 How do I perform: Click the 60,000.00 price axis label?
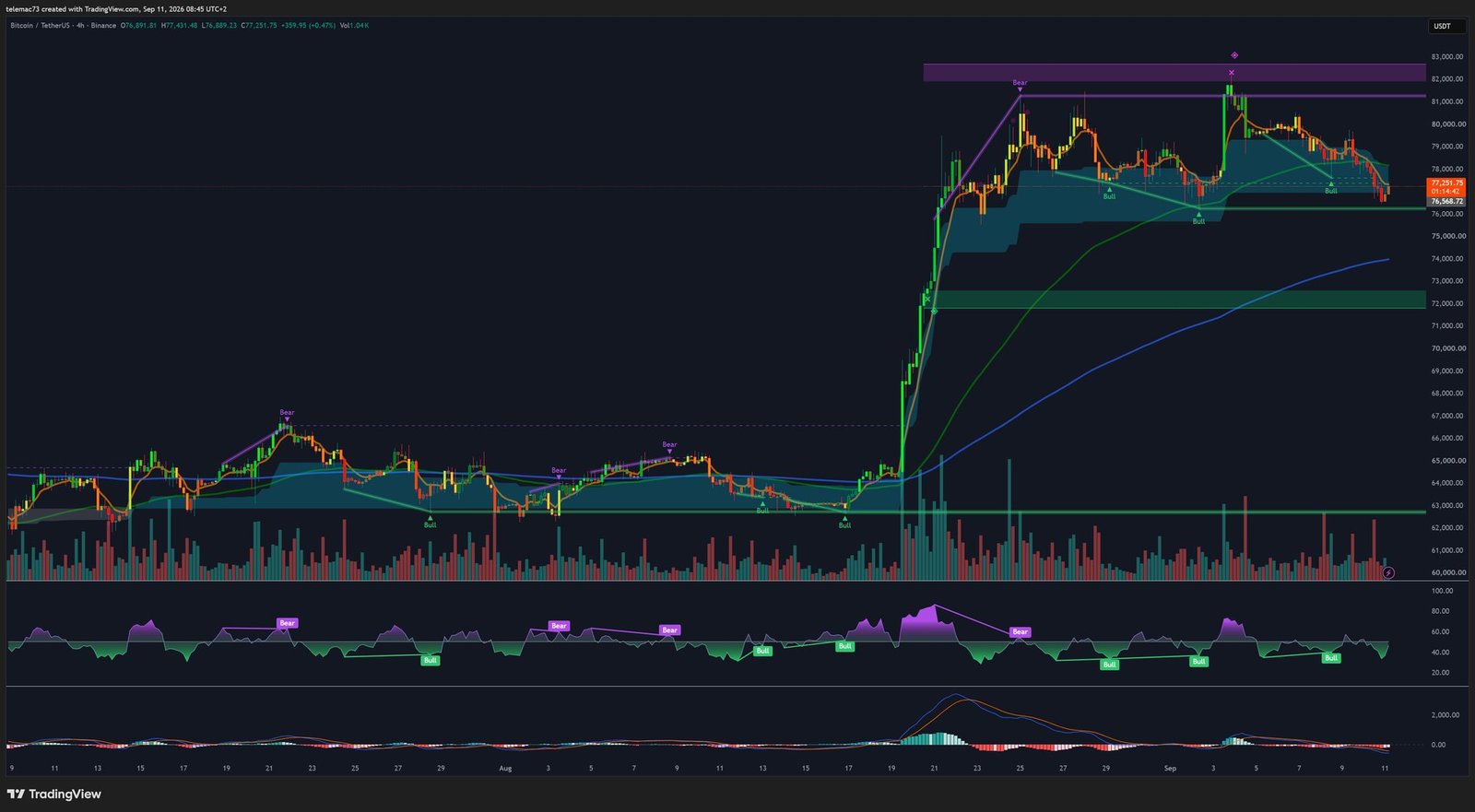[x=1447, y=572]
